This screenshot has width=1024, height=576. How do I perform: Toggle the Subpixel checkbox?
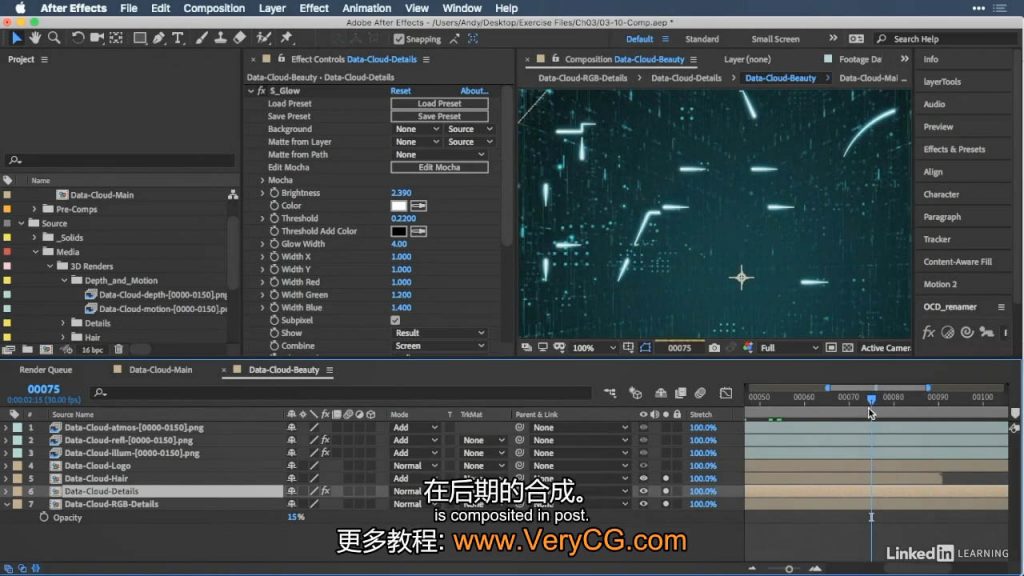coord(395,320)
